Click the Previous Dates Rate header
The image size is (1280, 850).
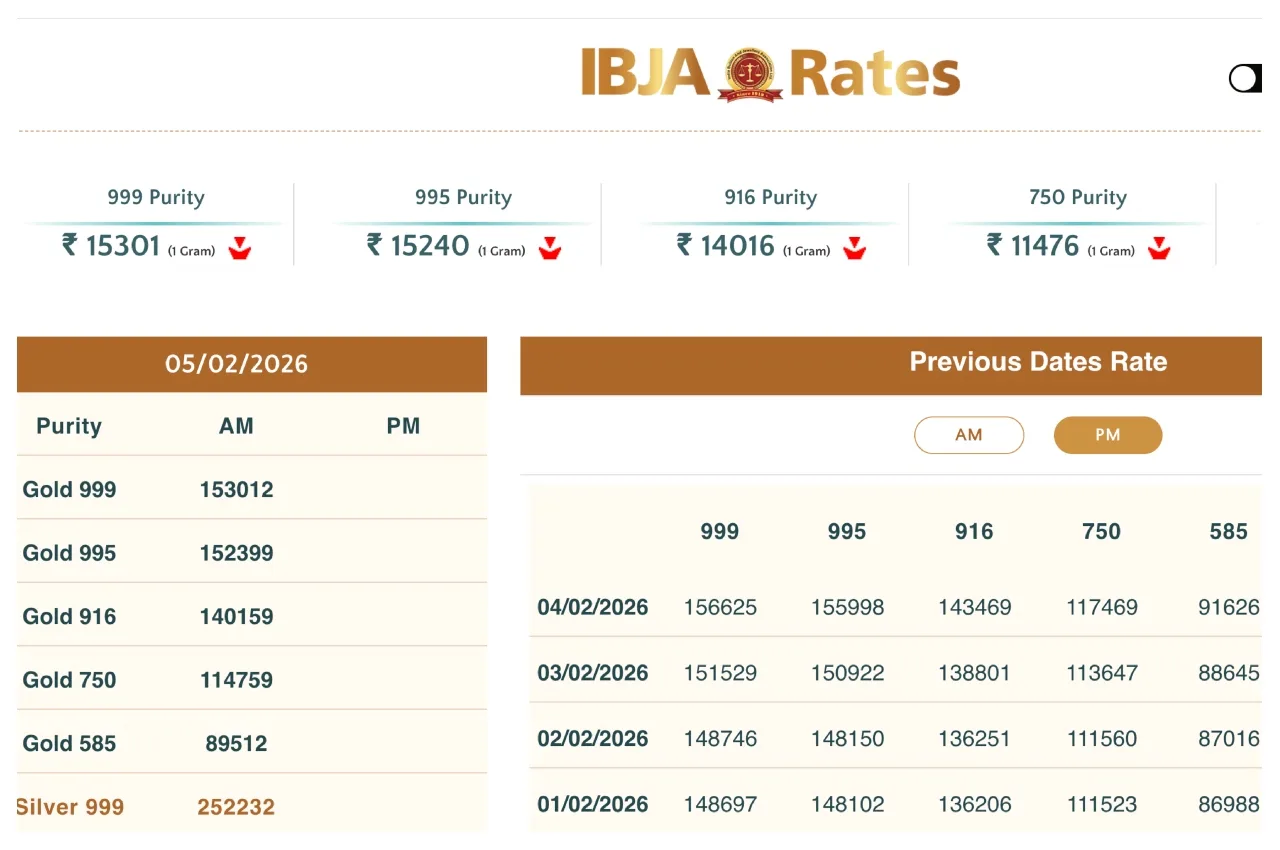coord(1038,362)
